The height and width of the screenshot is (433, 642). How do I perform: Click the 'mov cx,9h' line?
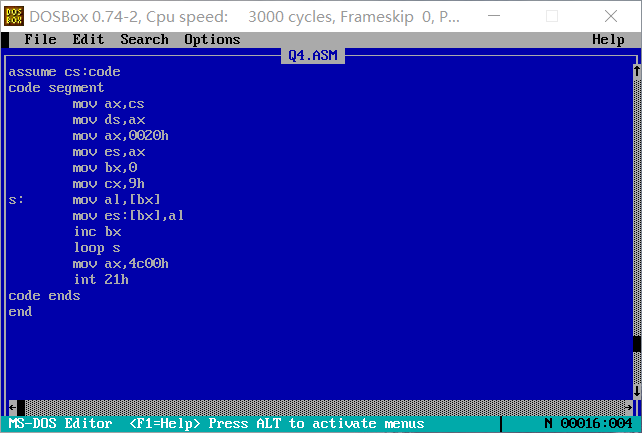point(108,183)
